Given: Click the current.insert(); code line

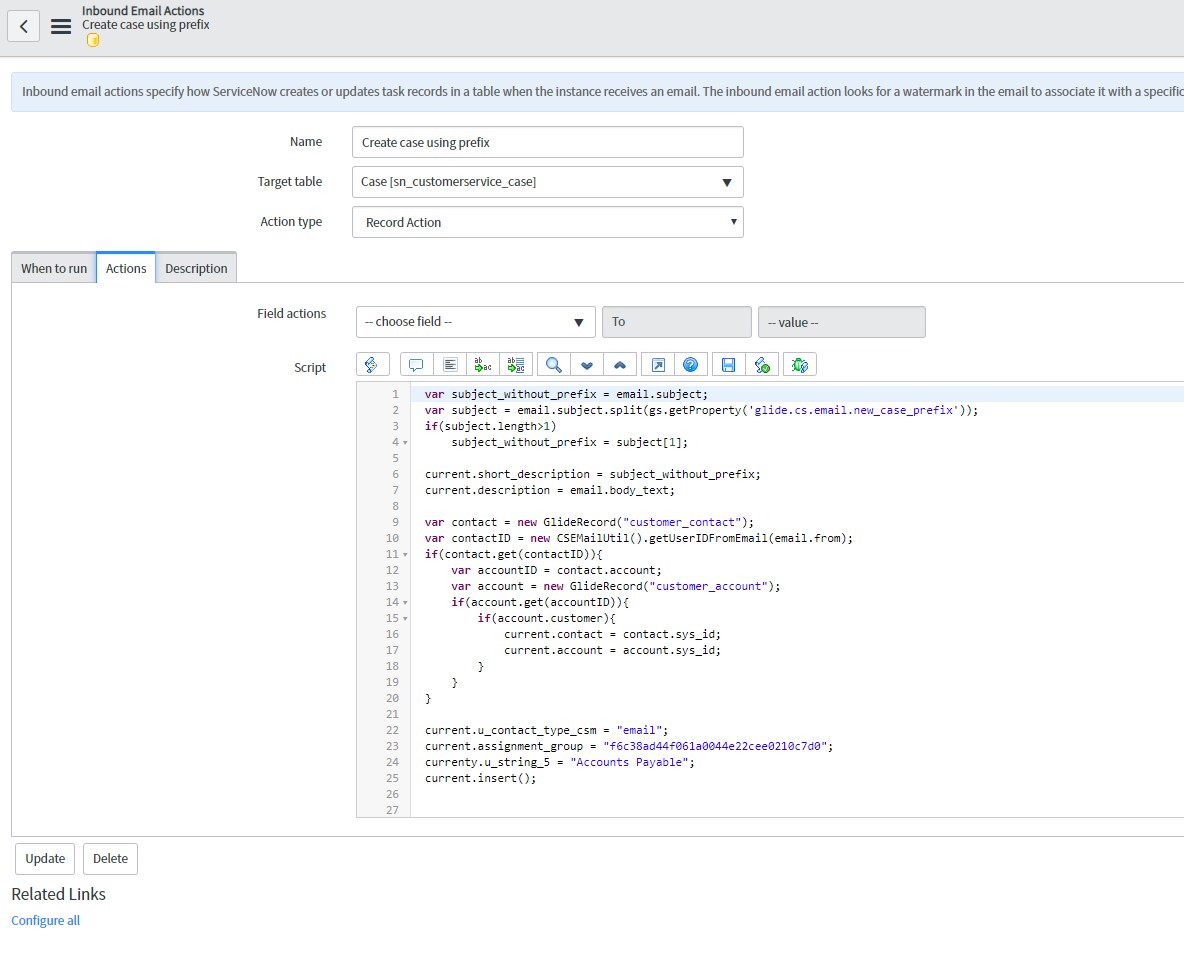Looking at the screenshot, I should pos(480,778).
